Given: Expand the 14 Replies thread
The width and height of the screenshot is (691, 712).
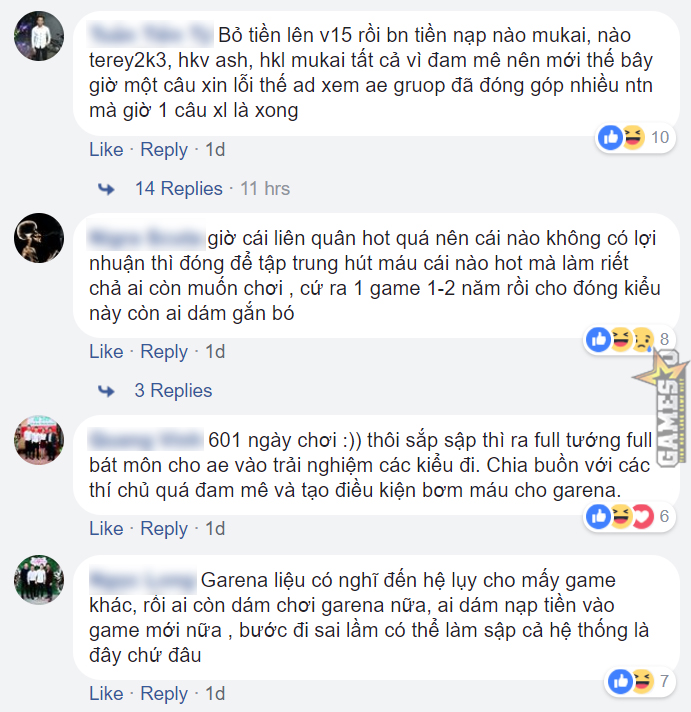Looking at the screenshot, I should click(x=179, y=188).
